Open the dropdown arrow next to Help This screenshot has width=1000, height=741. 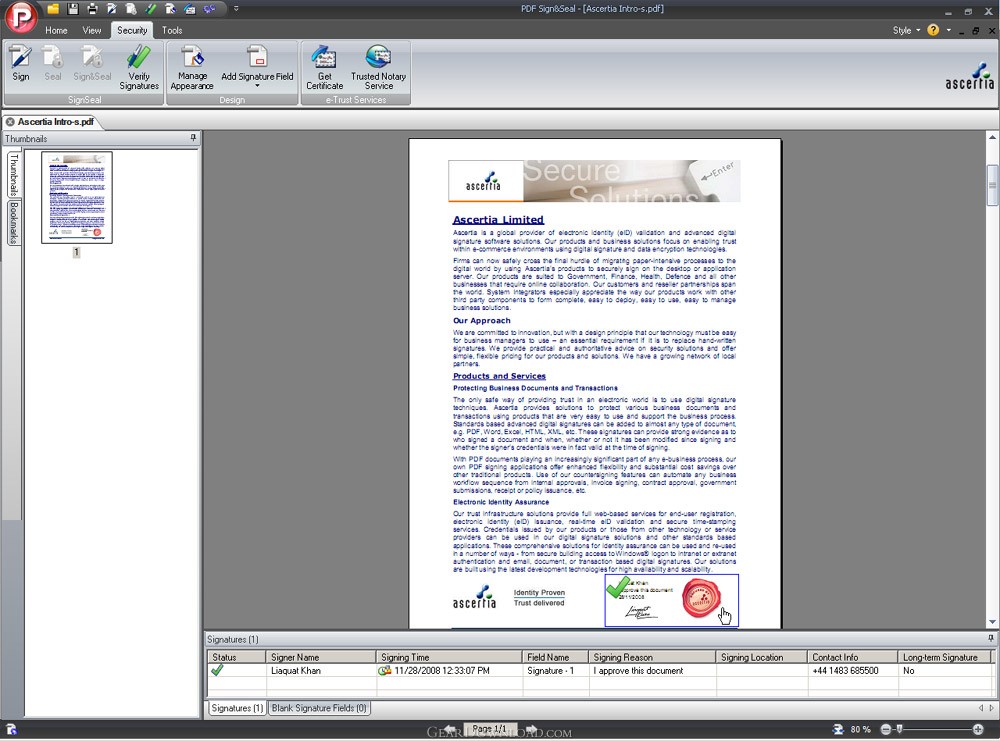pyautogui.click(x=948, y=30)
